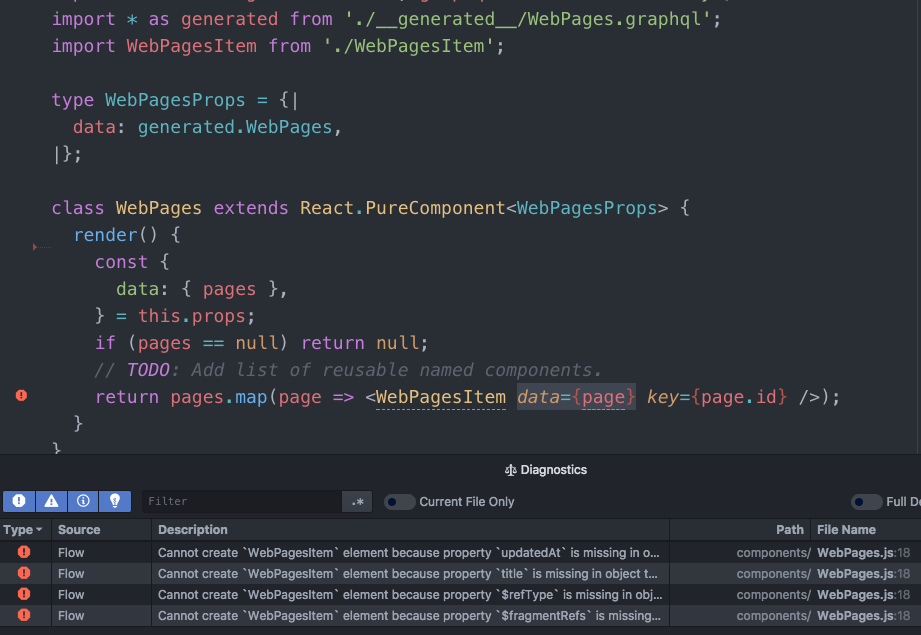Image resolution: width=921 pixels, height=635 pixels.
Task: Click the underlined WebPagesItem identifier in code
Action: [x=440, y=396]
